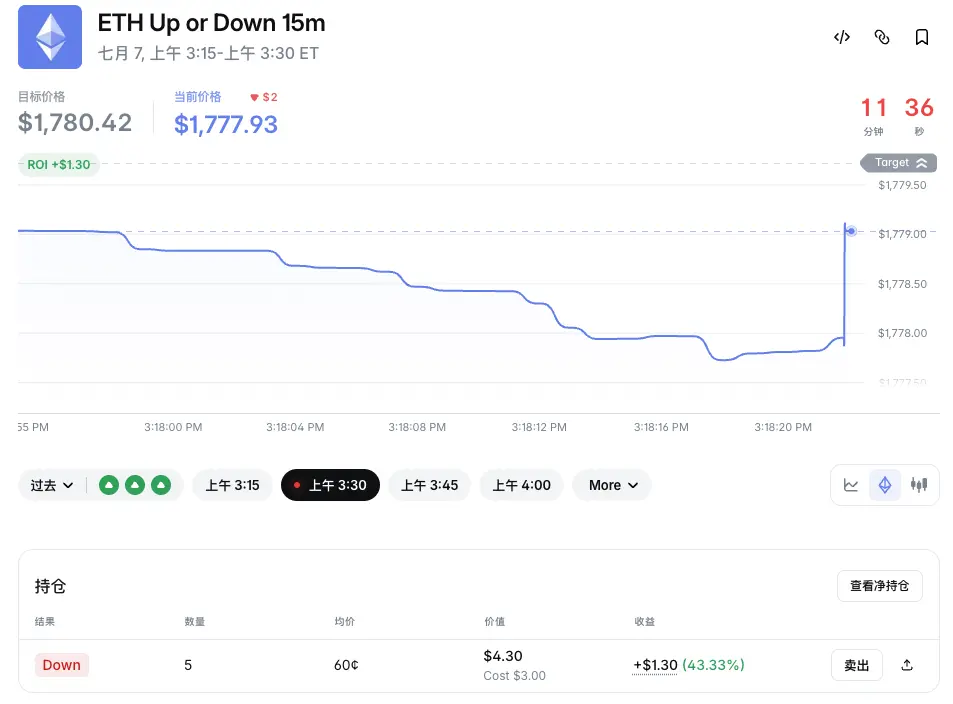Select the live 上午 3:30 tab
This screenshot has width=953, height=704.
[x=331, y=485]
